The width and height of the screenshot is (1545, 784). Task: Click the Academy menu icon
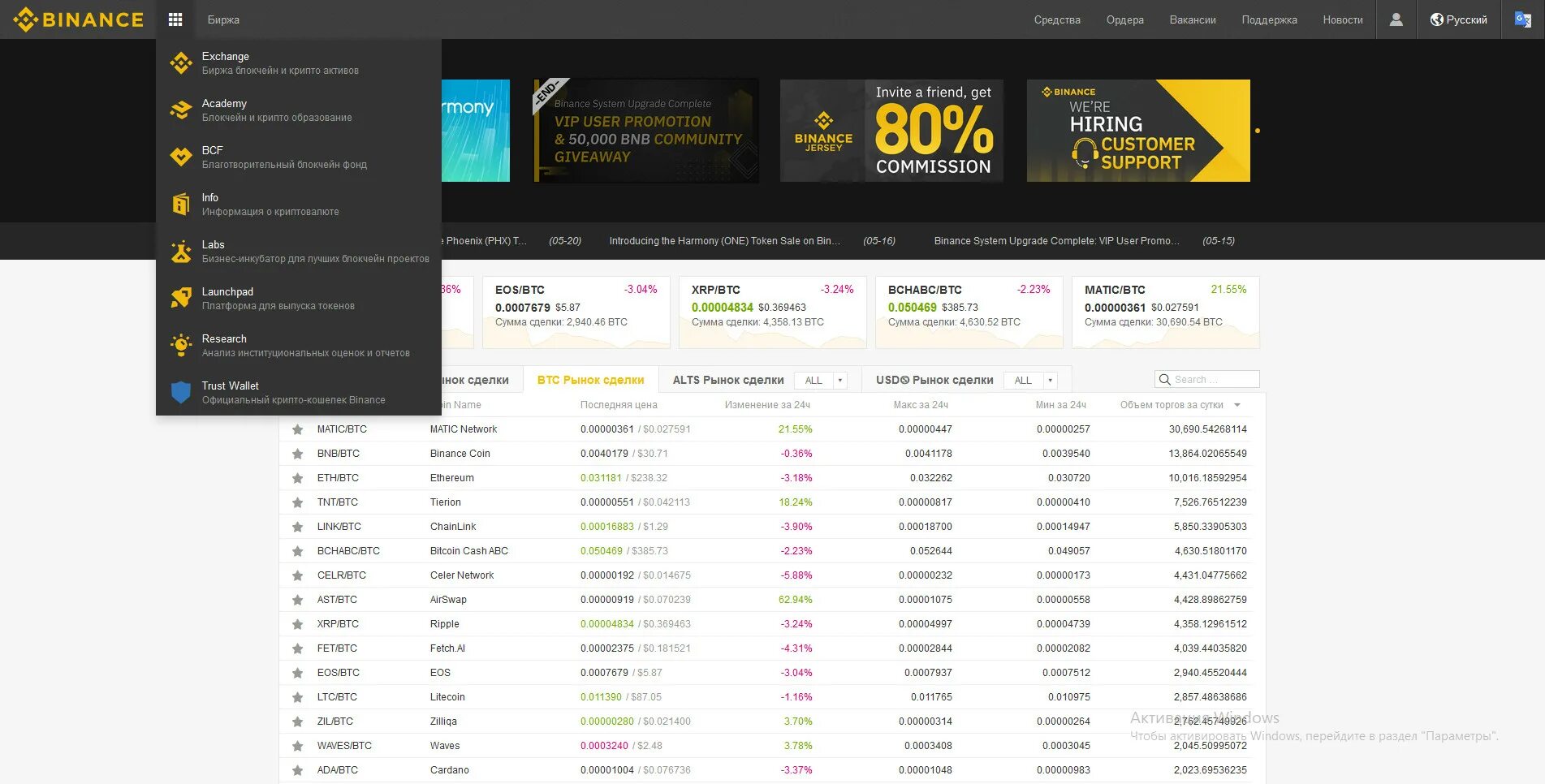pyautogui.click(x=181, y=110)
